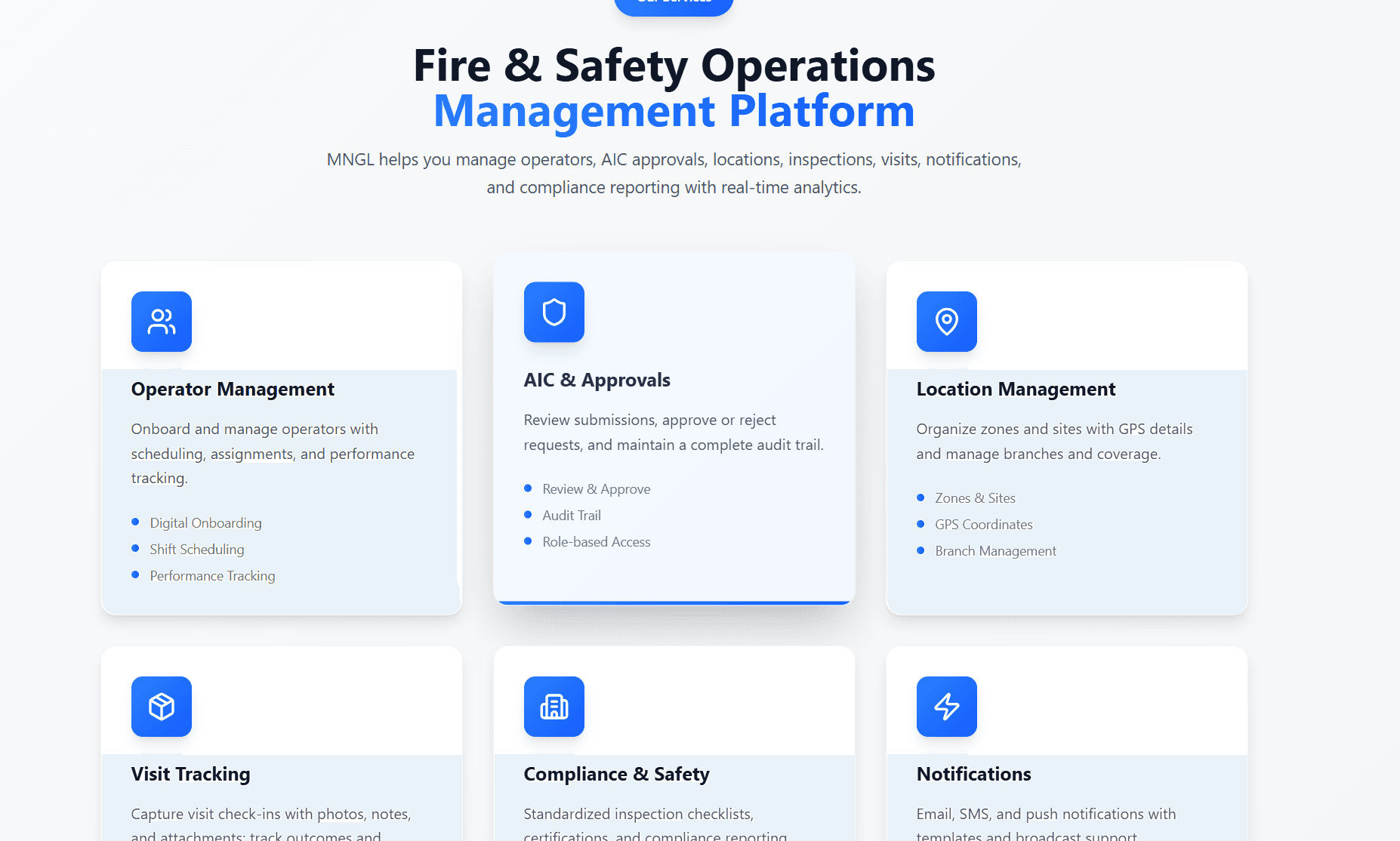Open the Location Management heading

[x=1016, y=389]
